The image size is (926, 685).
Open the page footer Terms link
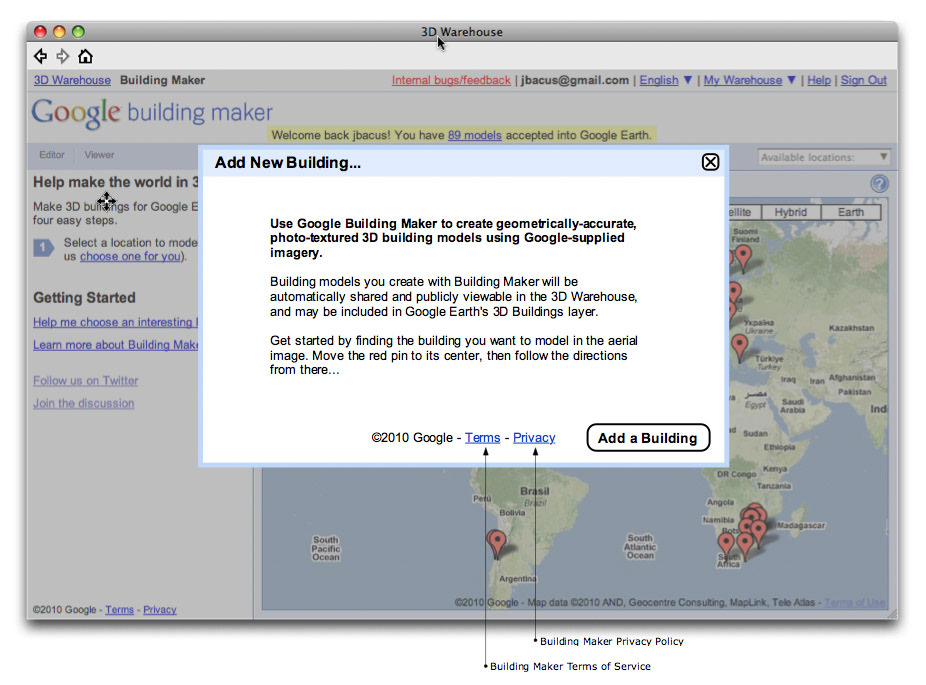click(x=119, y=609)
